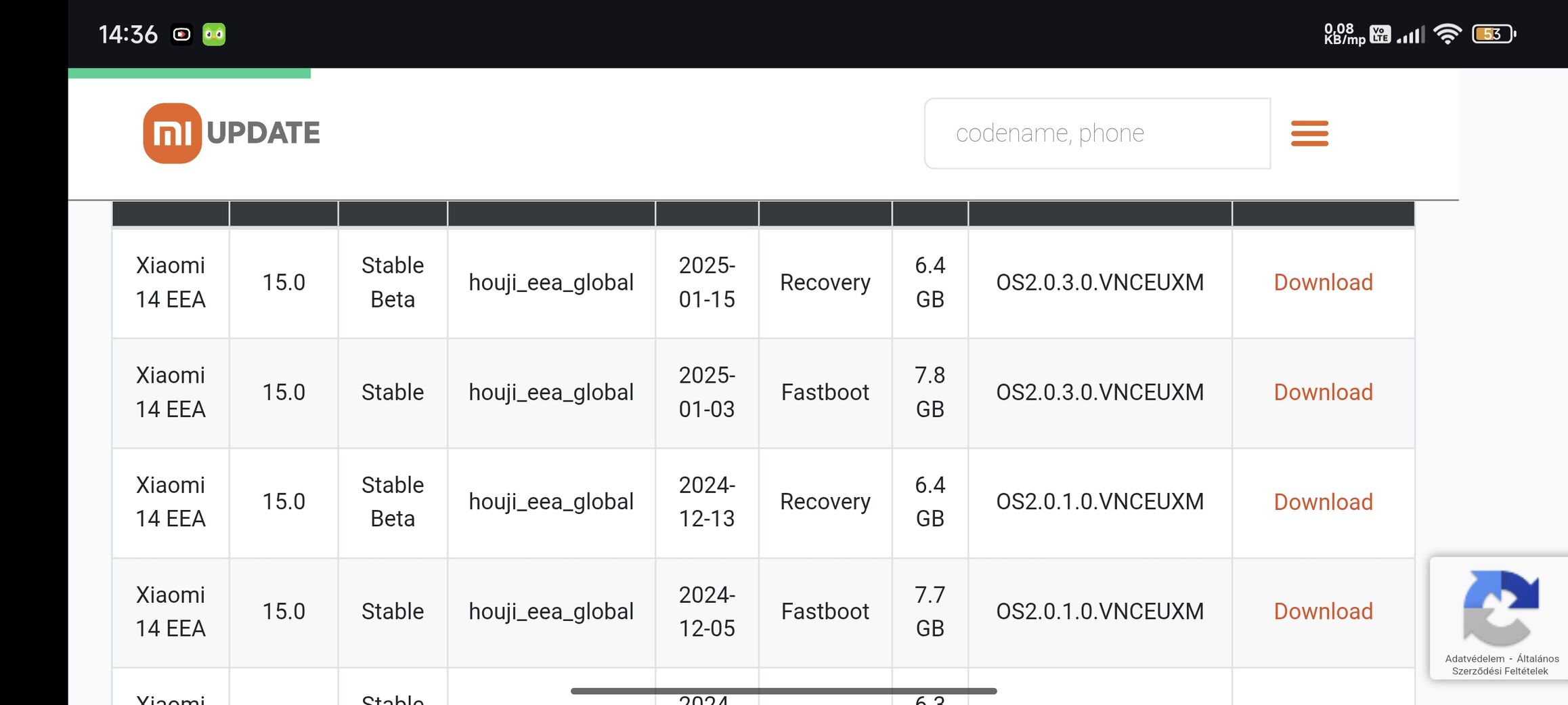This screenshot has width=1568, height=705.
Task: Select OS2.0.3.0.VNCEUXM version in first row
Action: click(x=1099, y=282)
